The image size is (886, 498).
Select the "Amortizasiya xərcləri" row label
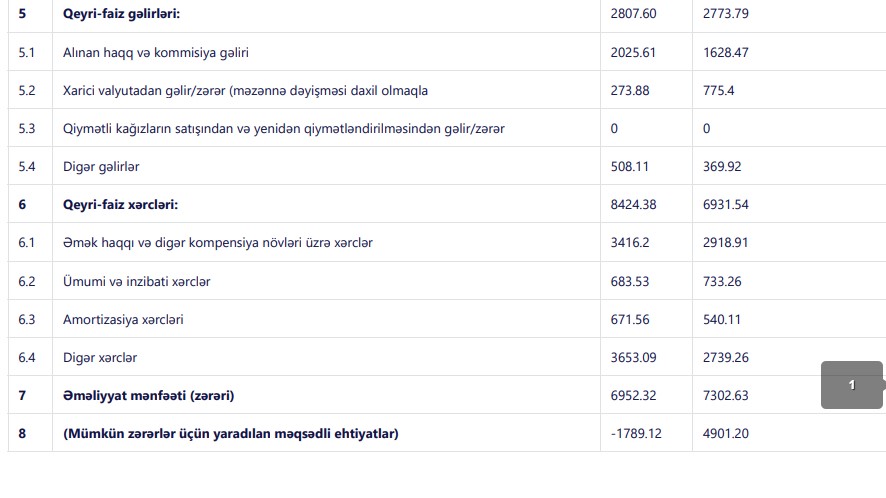(123, 319)
